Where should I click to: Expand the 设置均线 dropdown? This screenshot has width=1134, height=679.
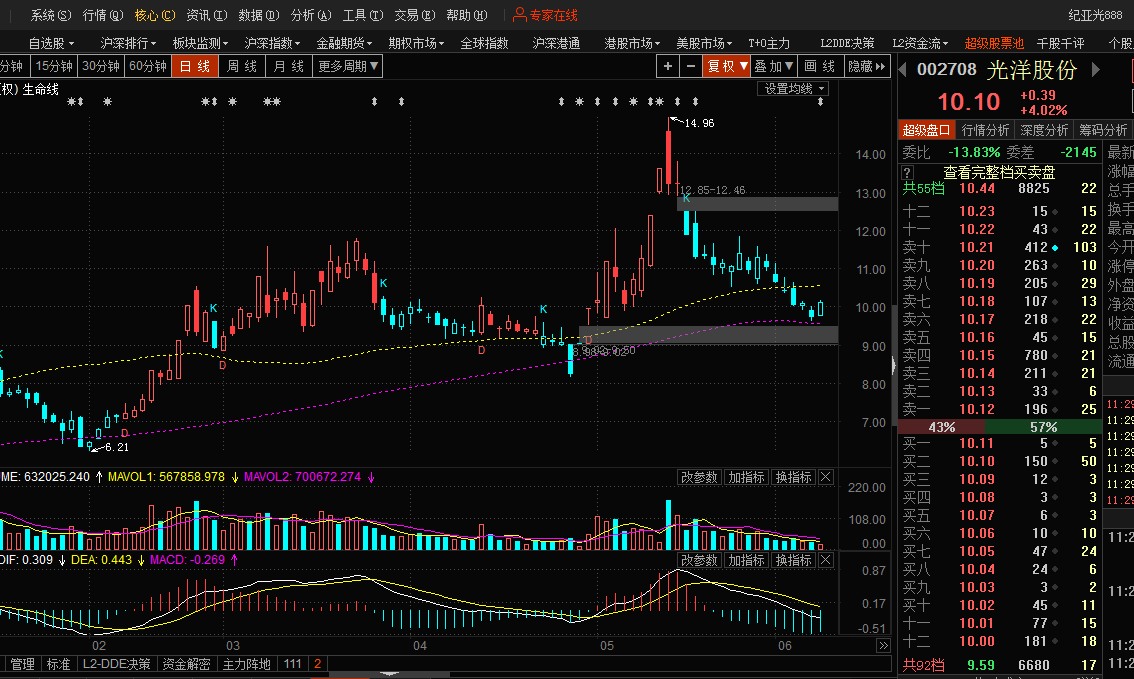(794, 89)
